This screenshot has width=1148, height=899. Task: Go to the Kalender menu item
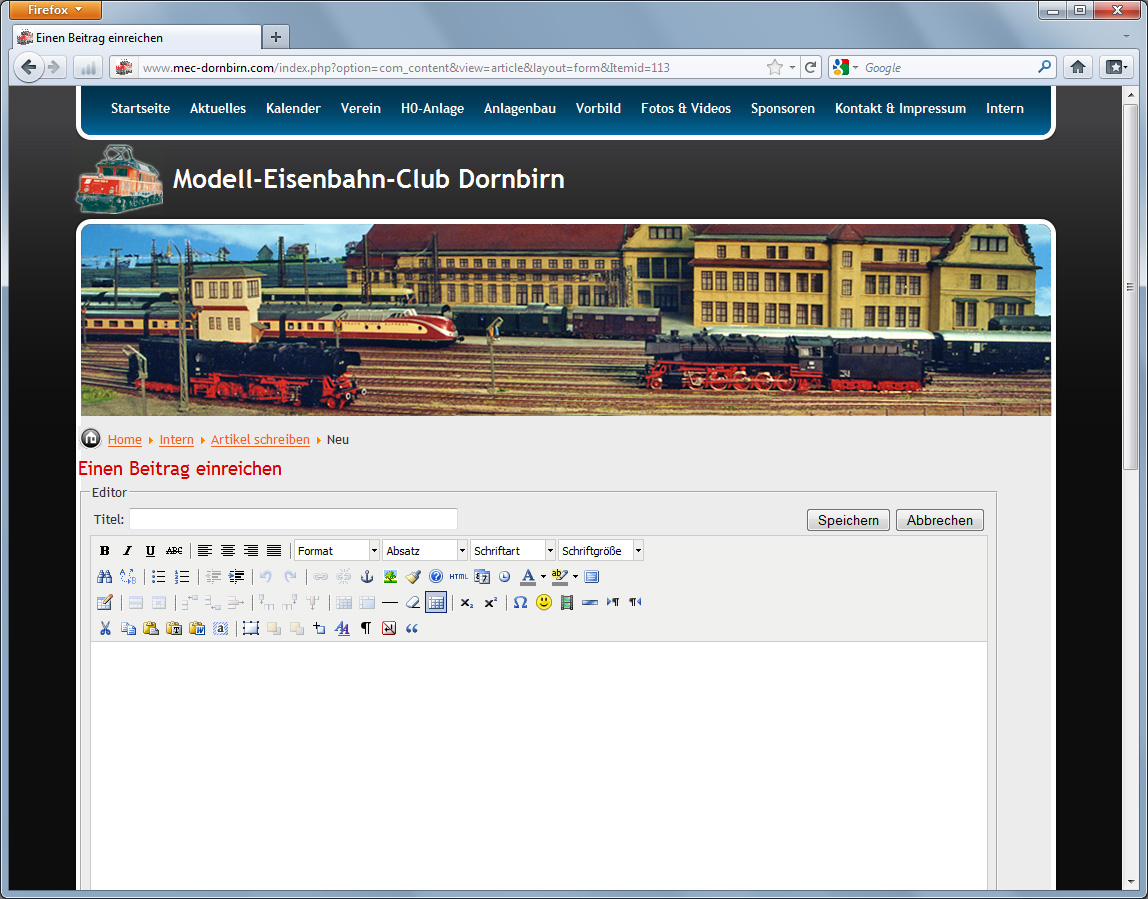coord(294,108)
